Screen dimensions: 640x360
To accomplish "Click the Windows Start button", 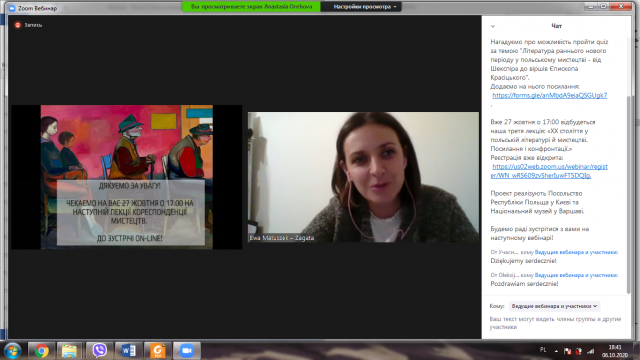I will click(12, 351).
